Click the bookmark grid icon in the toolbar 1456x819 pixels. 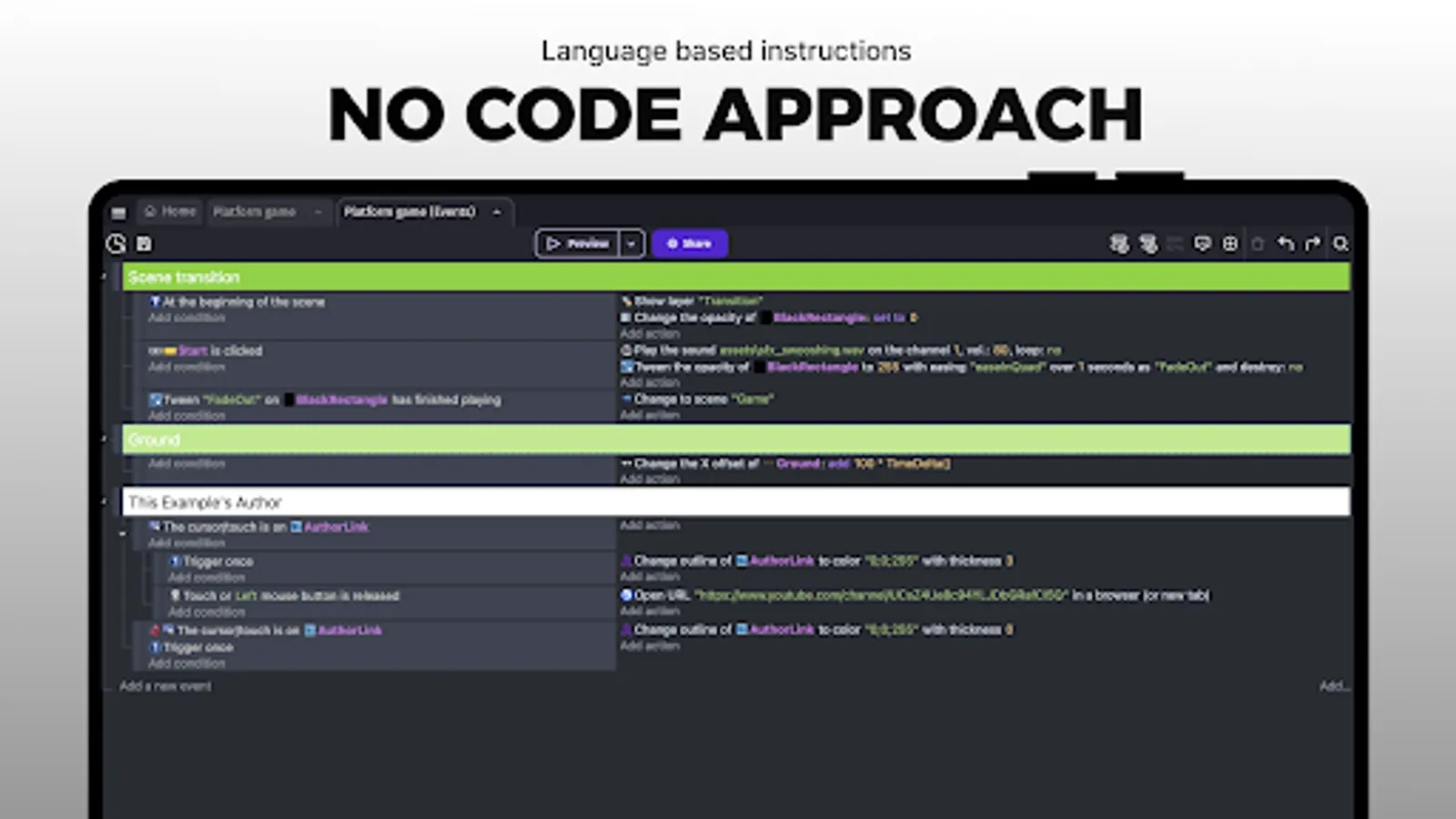coord(1230,243)
